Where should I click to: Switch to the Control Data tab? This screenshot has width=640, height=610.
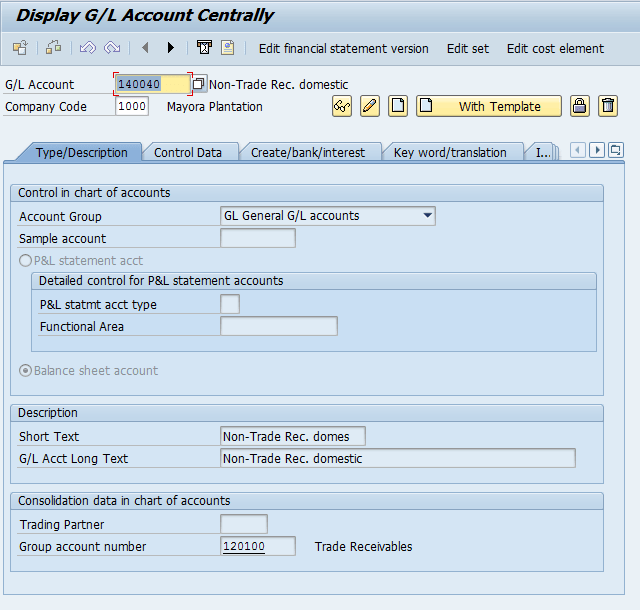(188, 153)
